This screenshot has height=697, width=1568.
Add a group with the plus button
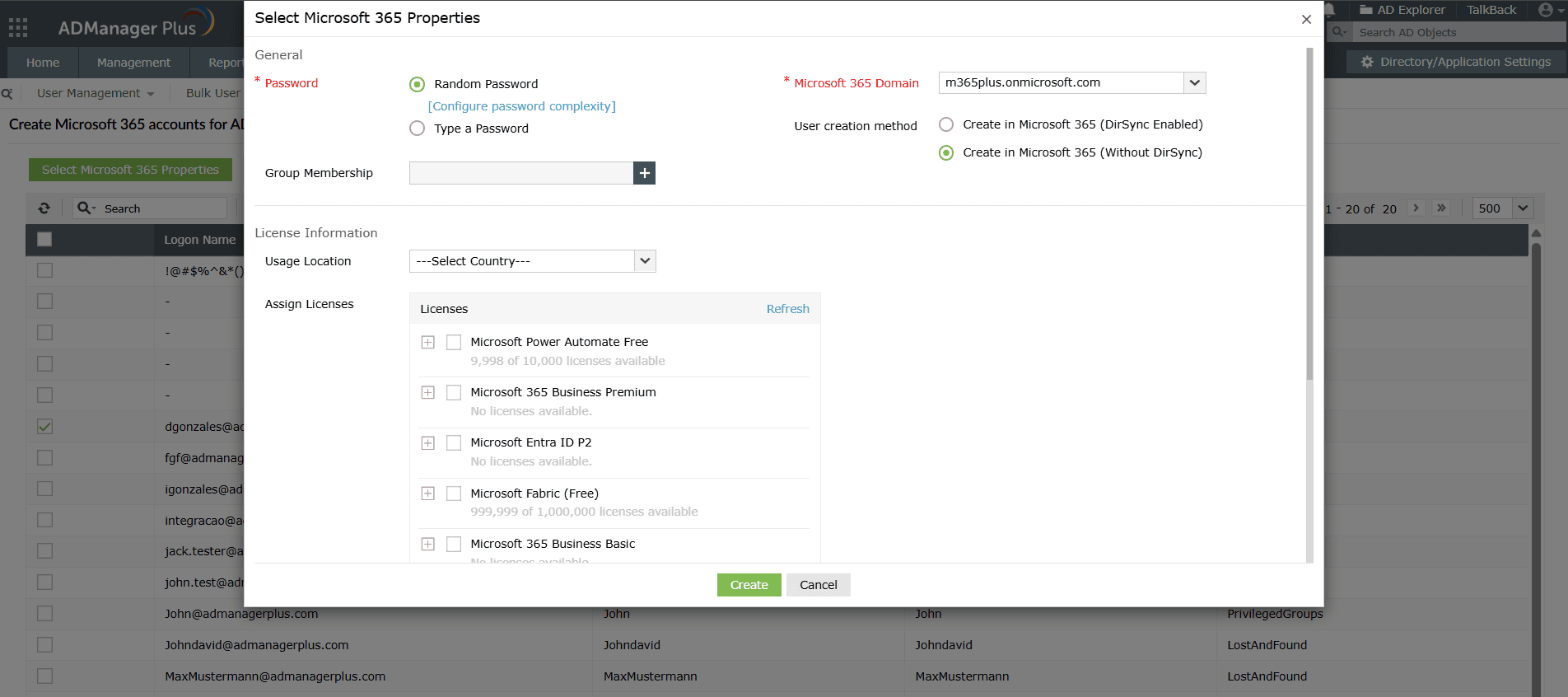(644, 173)
